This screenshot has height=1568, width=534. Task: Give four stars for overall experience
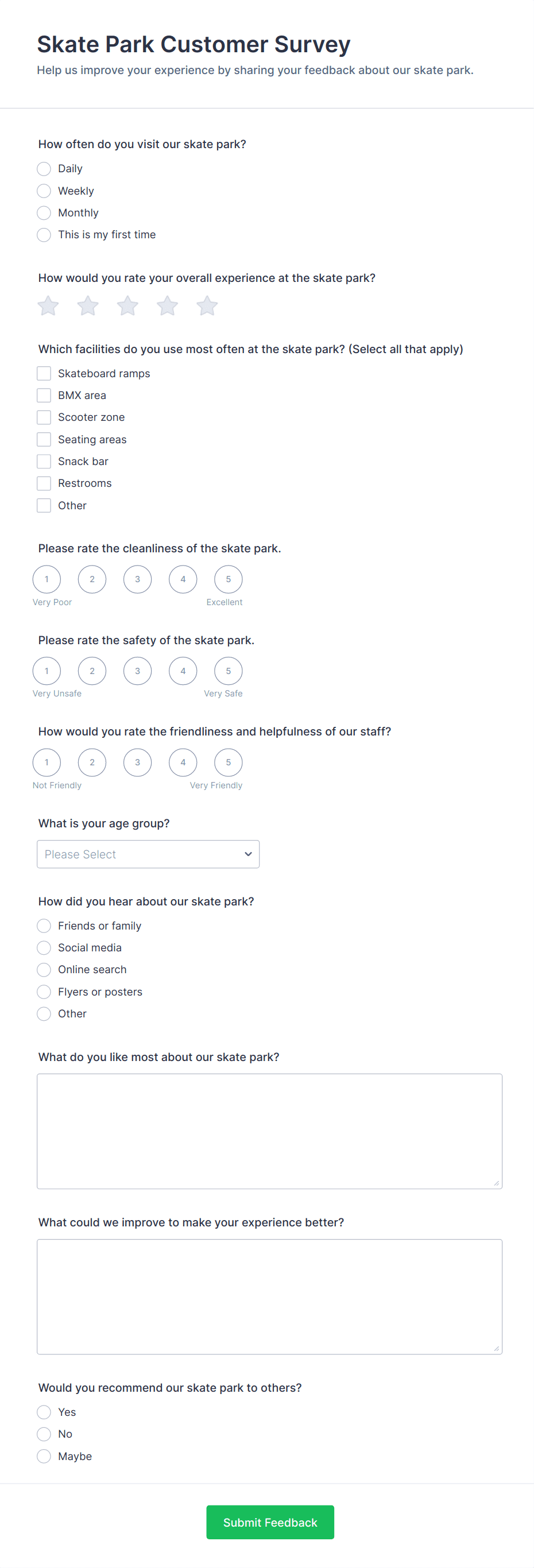point(168,305)
